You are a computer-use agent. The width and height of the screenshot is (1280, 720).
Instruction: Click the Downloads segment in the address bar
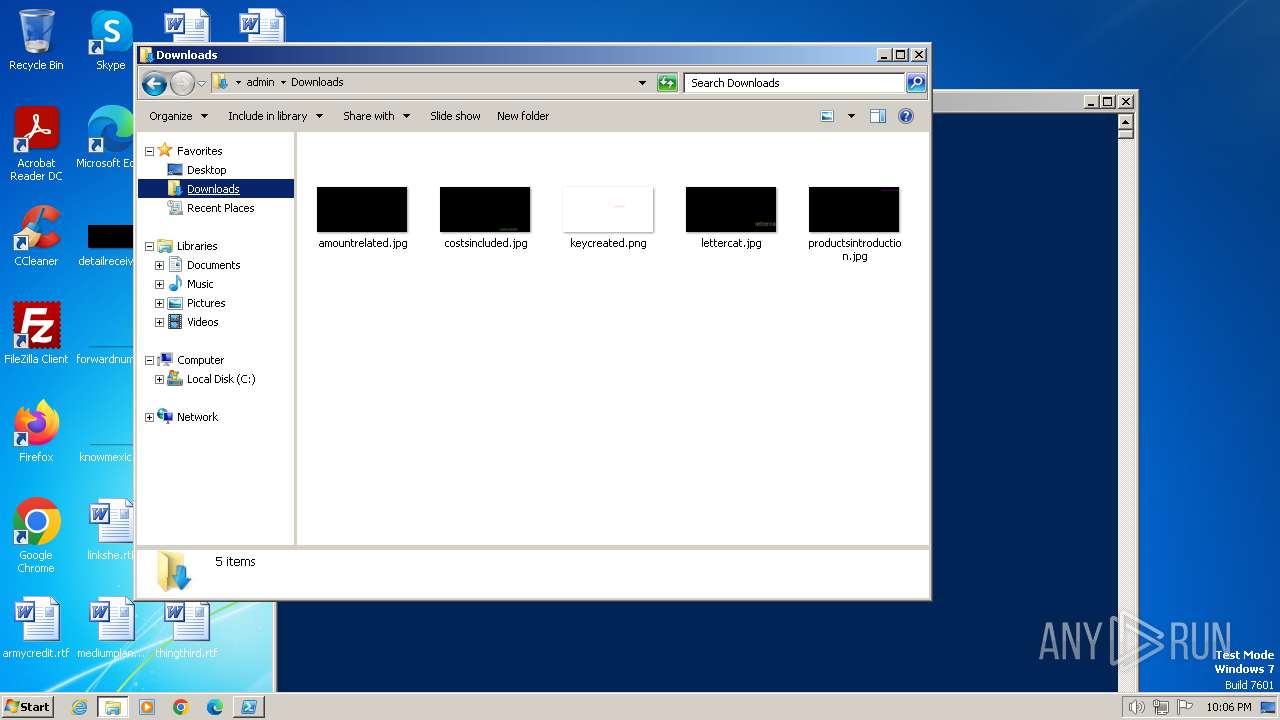317,83
